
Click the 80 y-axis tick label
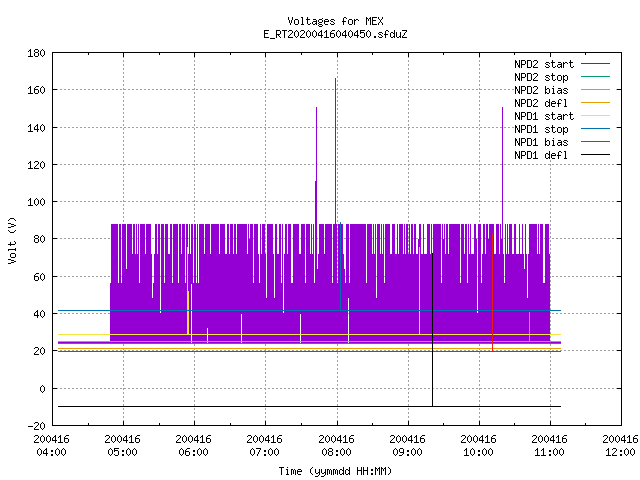pyautogui.click(x=39, y=239)
